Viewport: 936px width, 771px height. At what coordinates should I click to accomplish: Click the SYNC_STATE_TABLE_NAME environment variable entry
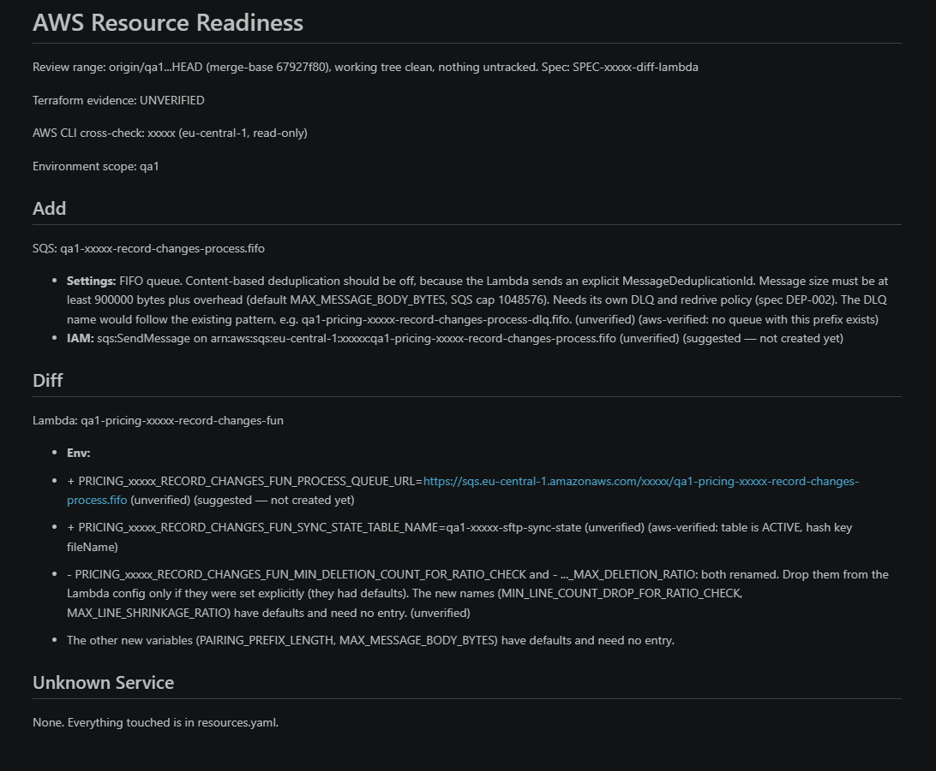tap(459, 537)
